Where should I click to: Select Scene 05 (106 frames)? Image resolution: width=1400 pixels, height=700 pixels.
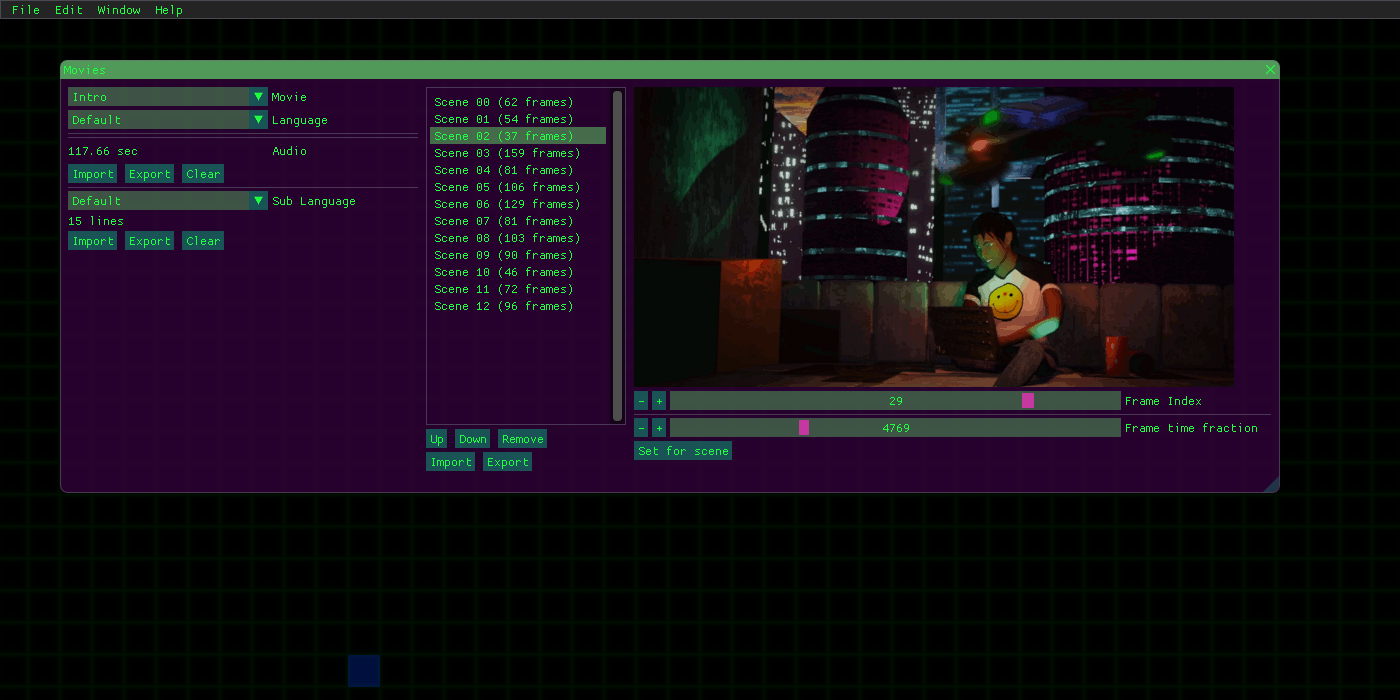[518, 187]
